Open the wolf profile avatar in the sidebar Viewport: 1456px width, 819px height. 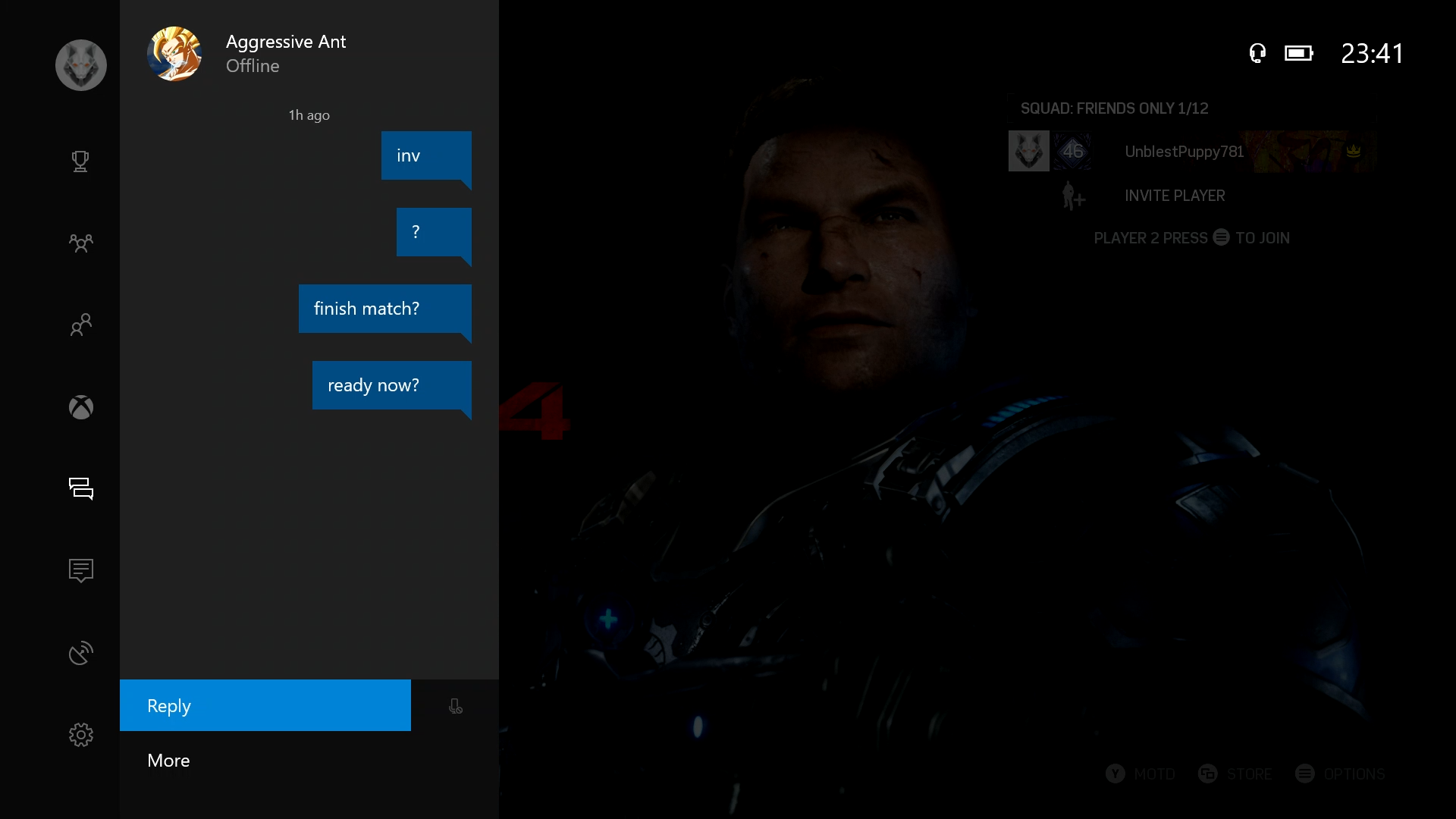(81, 65)
